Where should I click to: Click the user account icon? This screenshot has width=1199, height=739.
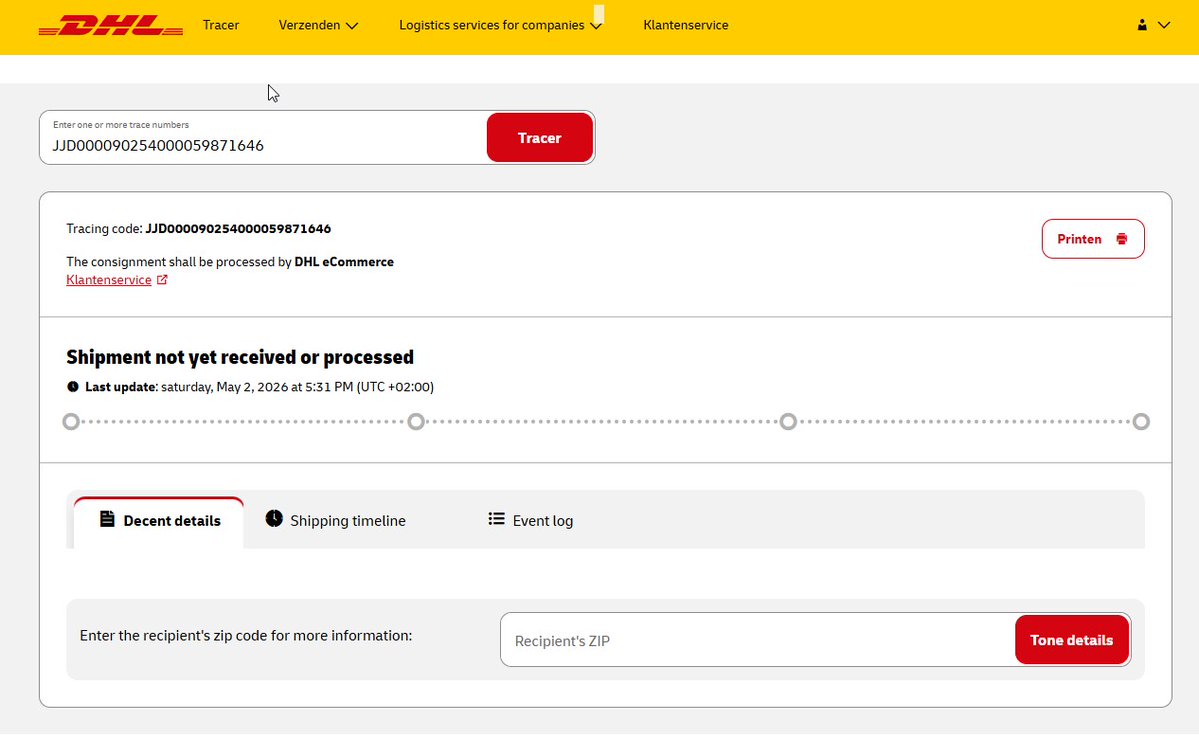[1142, 25]
